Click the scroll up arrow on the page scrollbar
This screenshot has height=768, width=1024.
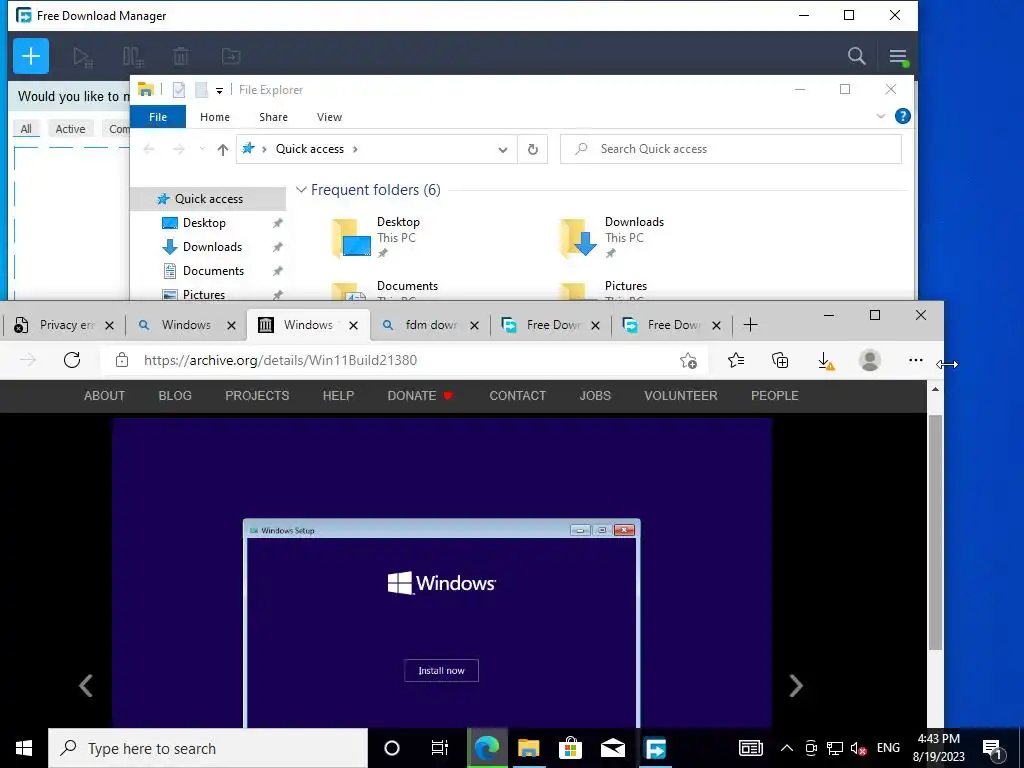(x=935, y=389)
